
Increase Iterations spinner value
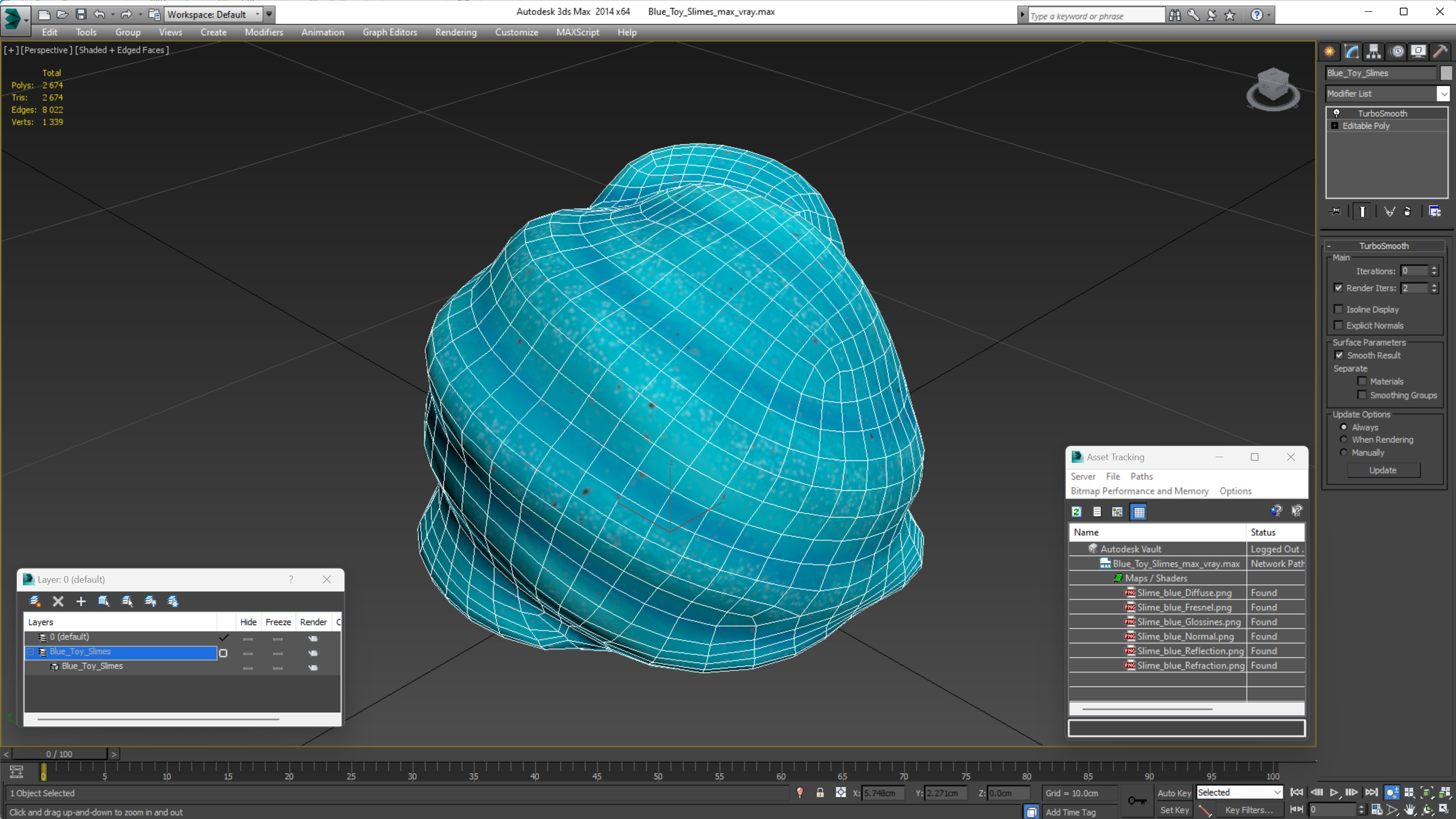[1434, 268]
